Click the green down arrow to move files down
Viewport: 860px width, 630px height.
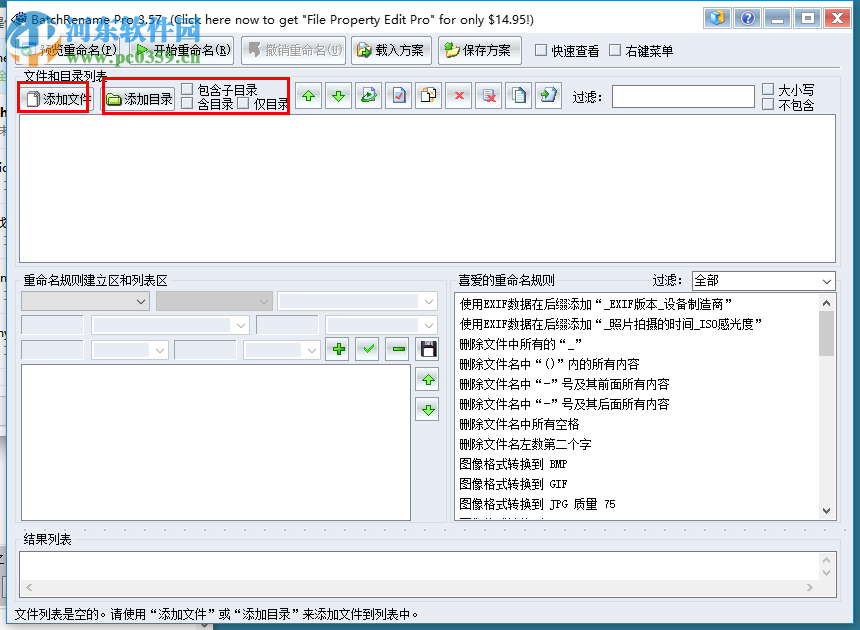click(339, 96)
